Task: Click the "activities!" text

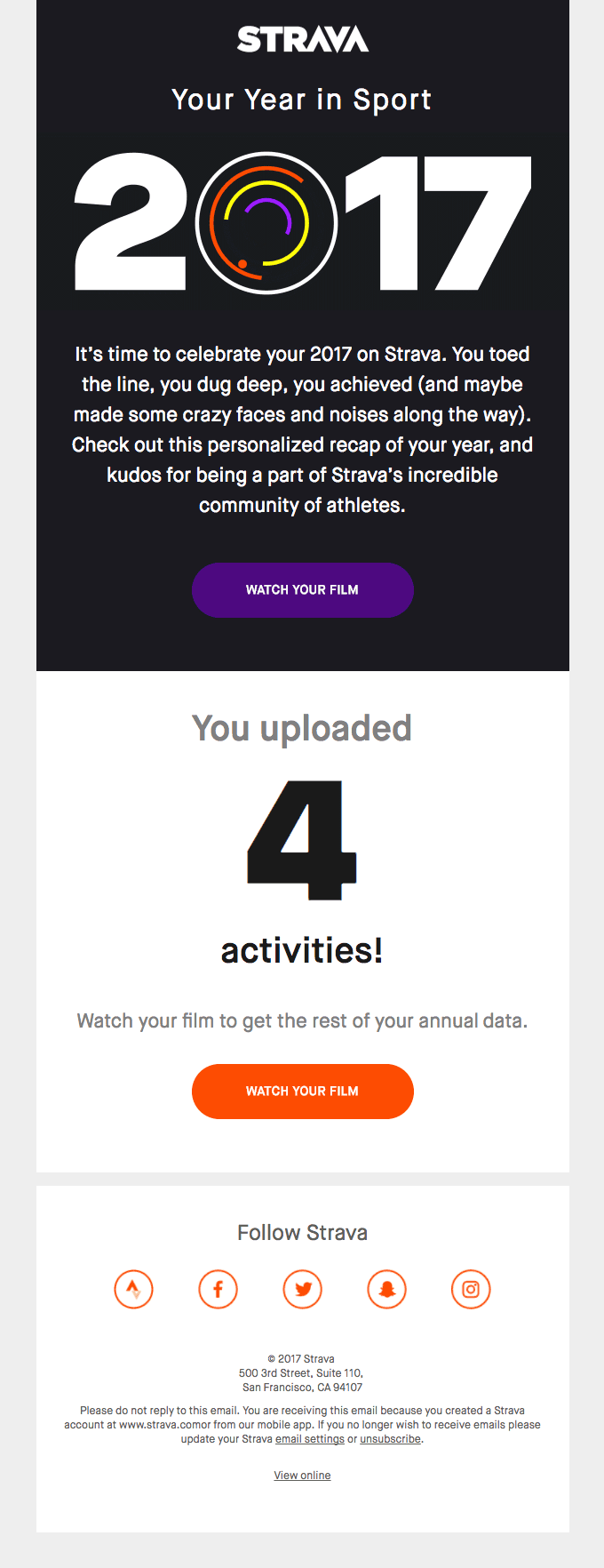Action: pyautogui.click(x=302, y=950)
